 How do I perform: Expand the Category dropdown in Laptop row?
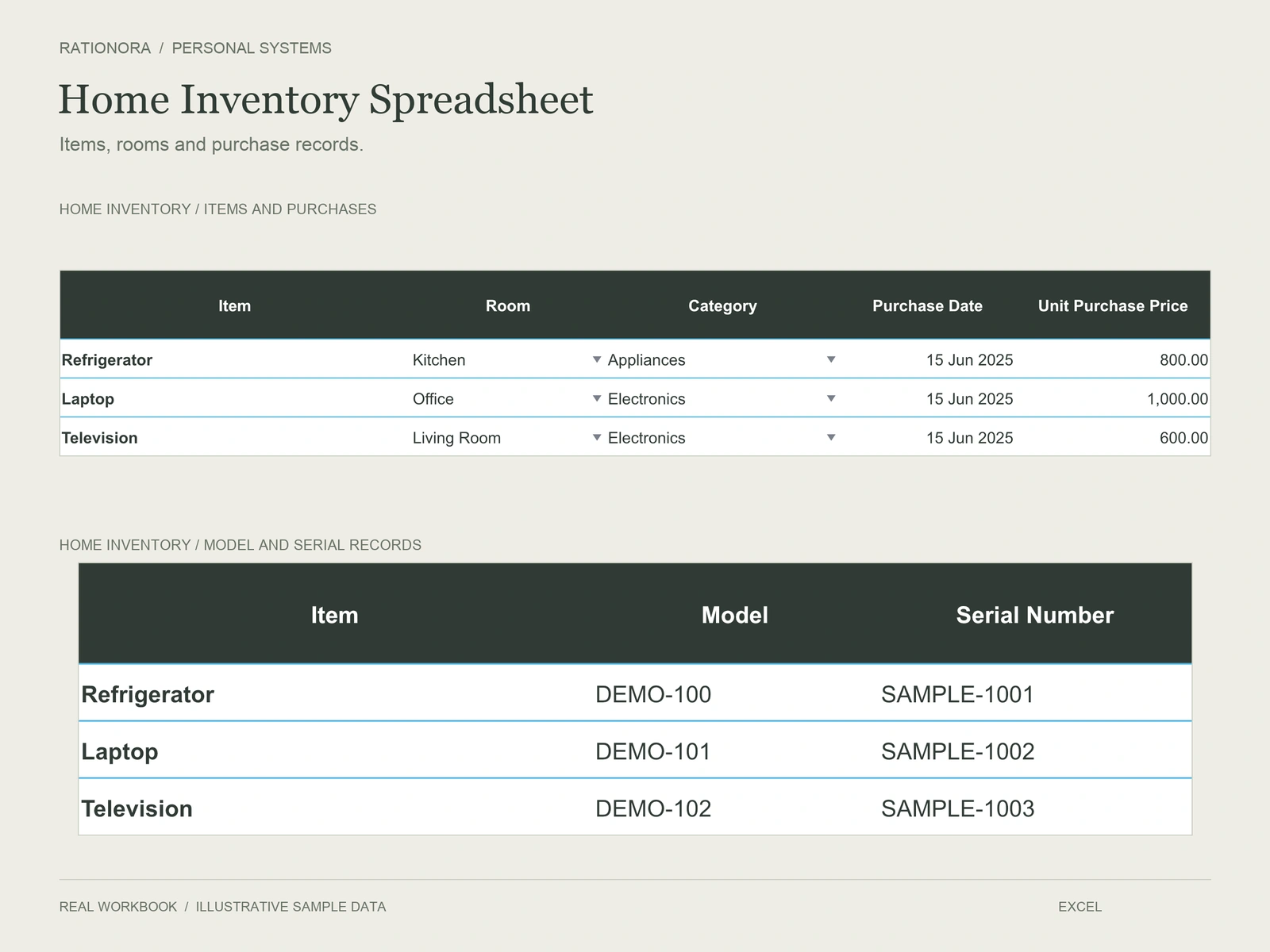click(x=831, y=399)
